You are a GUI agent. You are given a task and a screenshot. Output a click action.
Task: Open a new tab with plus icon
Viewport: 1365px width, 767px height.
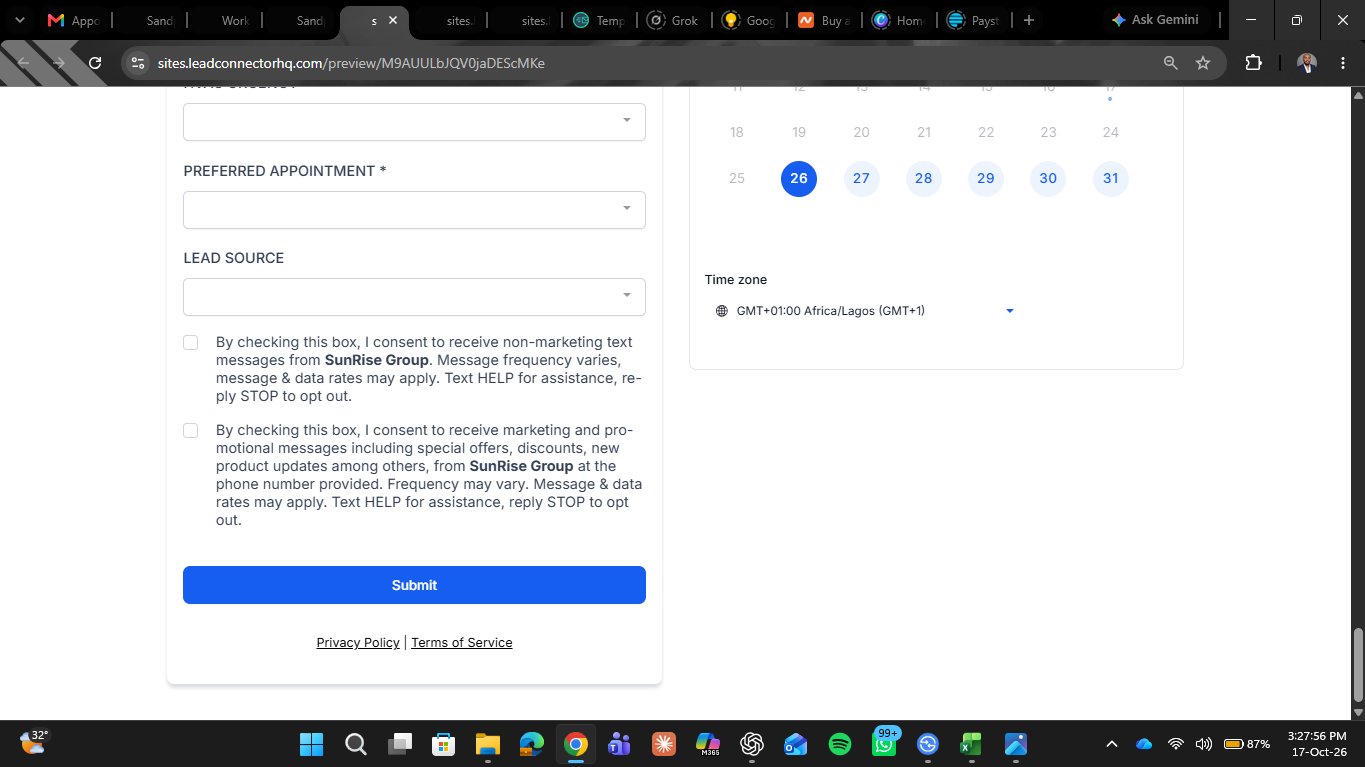(x=1028, y=20)
